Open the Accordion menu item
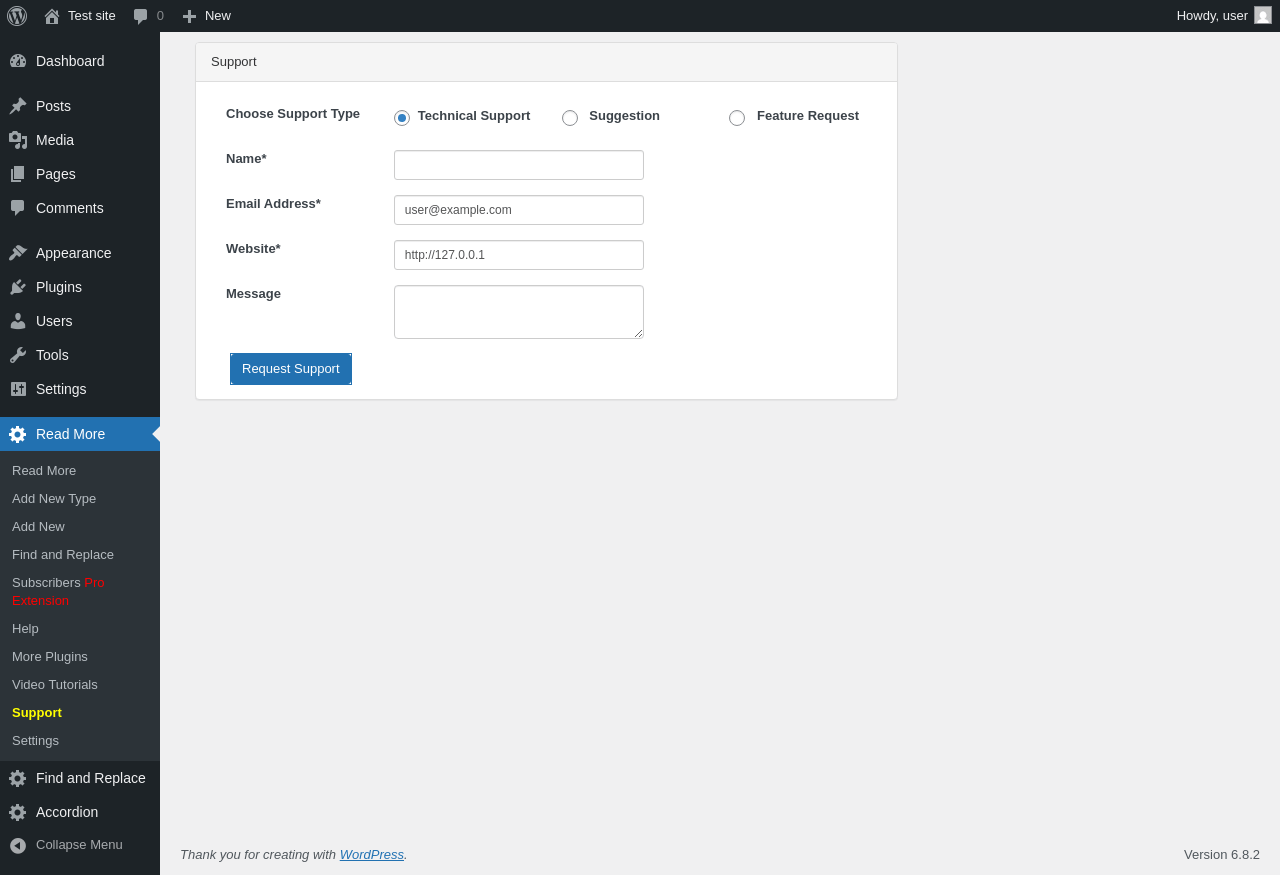 (x=80, y=812)
